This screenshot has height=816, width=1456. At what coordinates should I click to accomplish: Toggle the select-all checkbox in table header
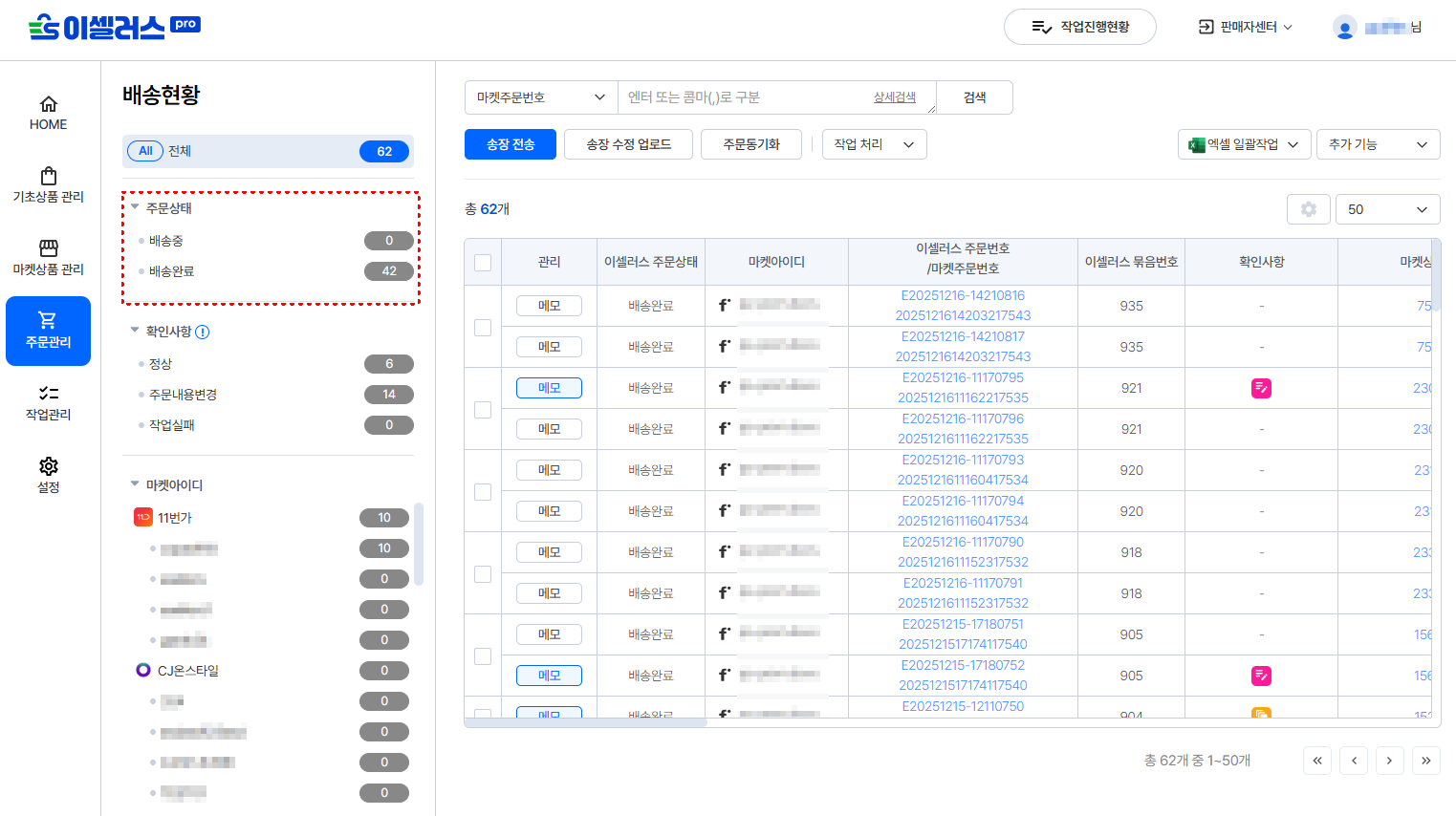pos(483,263)
